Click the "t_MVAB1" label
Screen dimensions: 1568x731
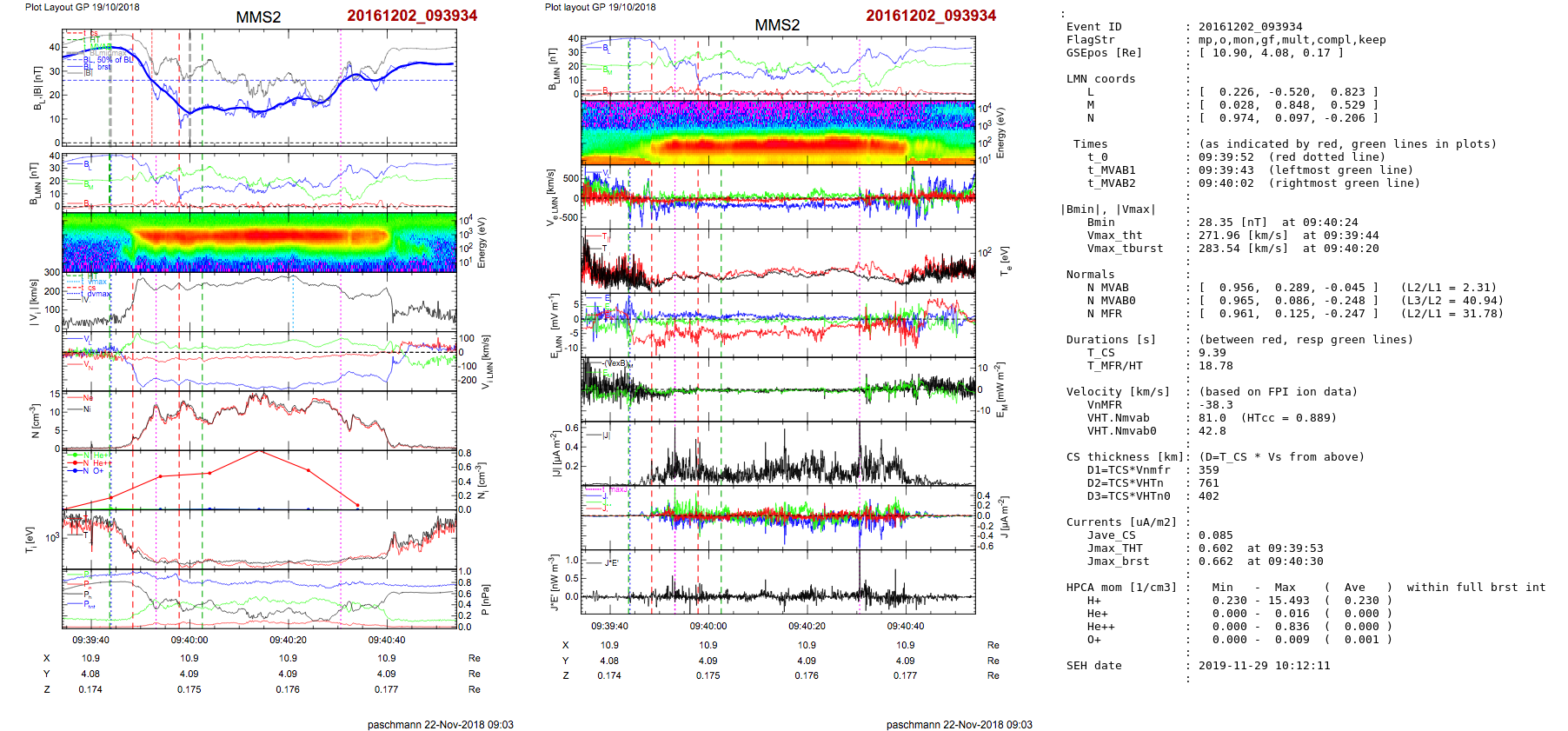point(1112,170)
